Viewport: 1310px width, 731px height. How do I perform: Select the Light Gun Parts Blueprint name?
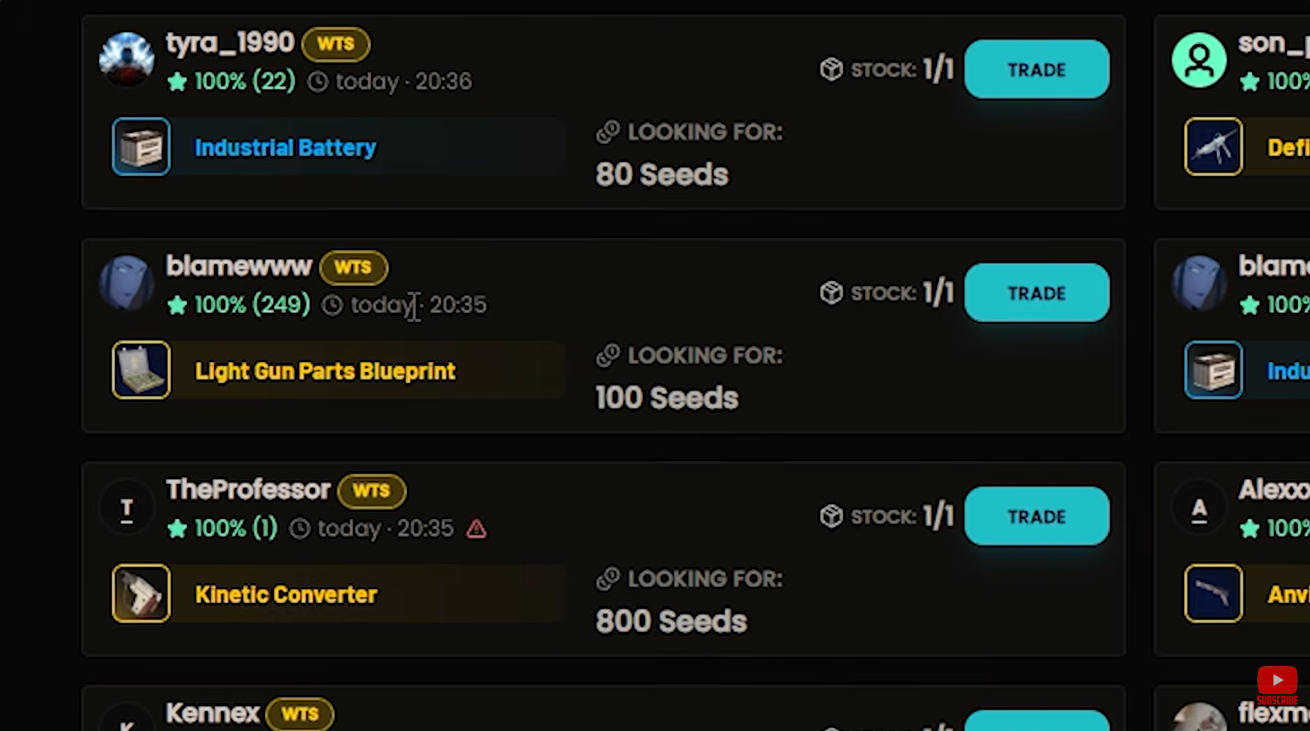click(325, 371)
